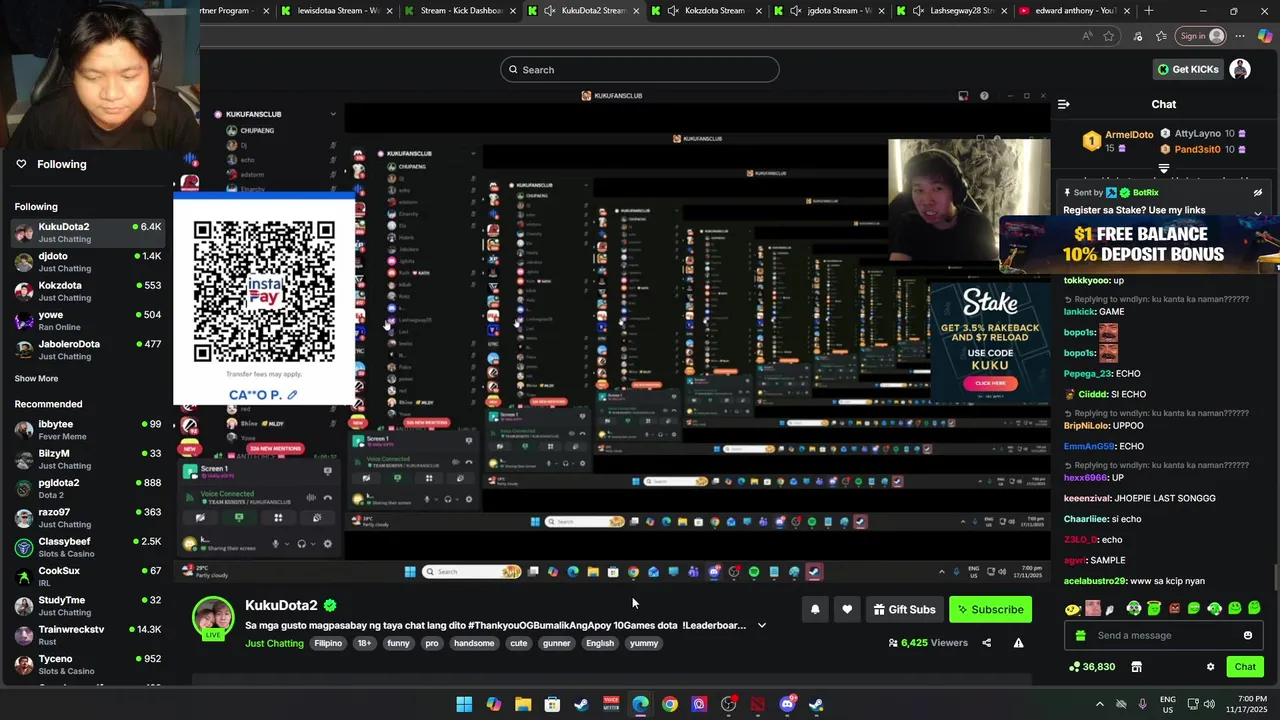
Task: Click the profile avatar next to Get KICKs
Action: 1240,69
